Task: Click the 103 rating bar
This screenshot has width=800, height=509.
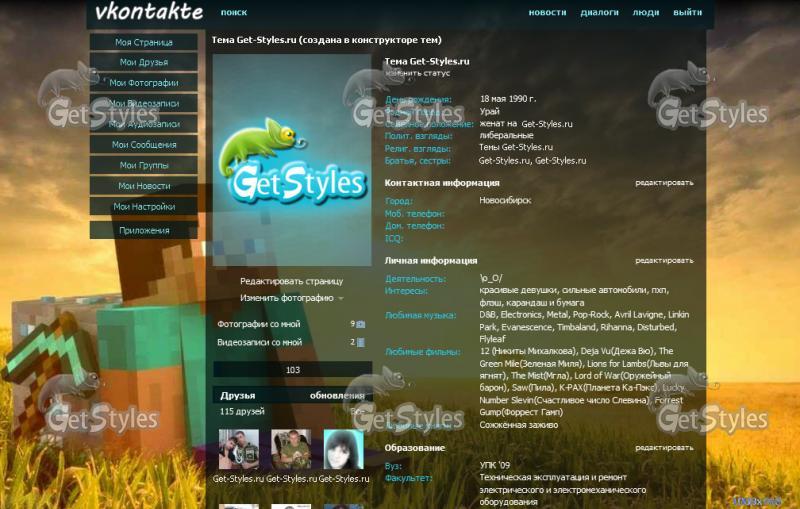Action: [x=292, y=370]
